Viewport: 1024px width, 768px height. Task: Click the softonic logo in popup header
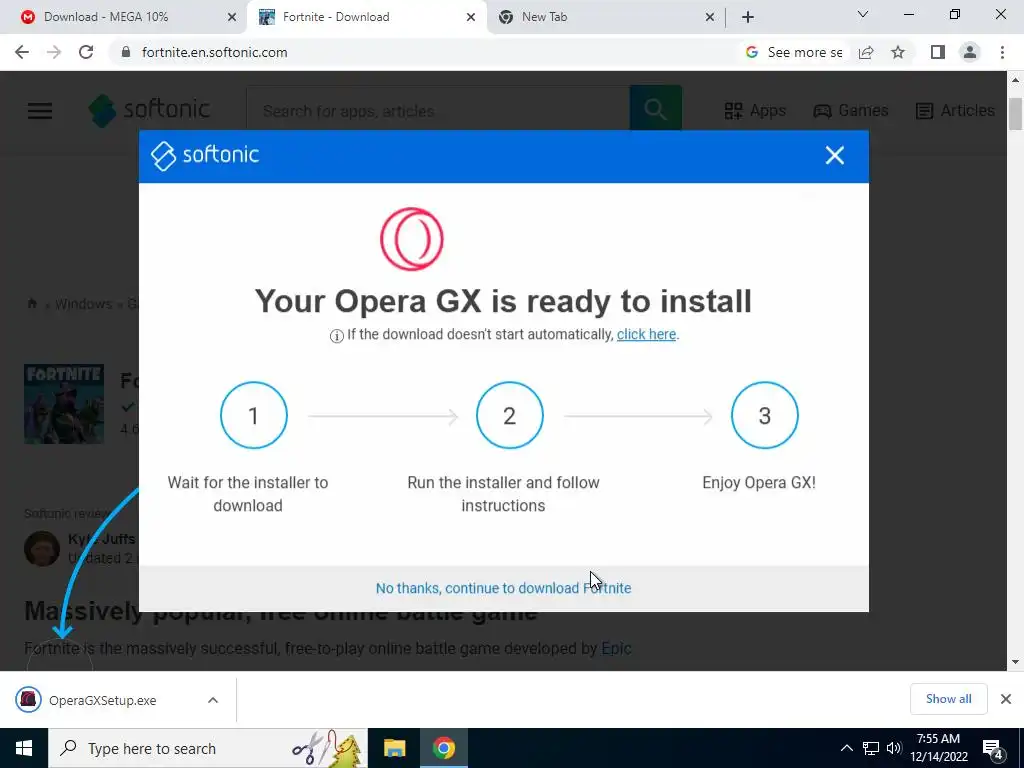point(205,155)
